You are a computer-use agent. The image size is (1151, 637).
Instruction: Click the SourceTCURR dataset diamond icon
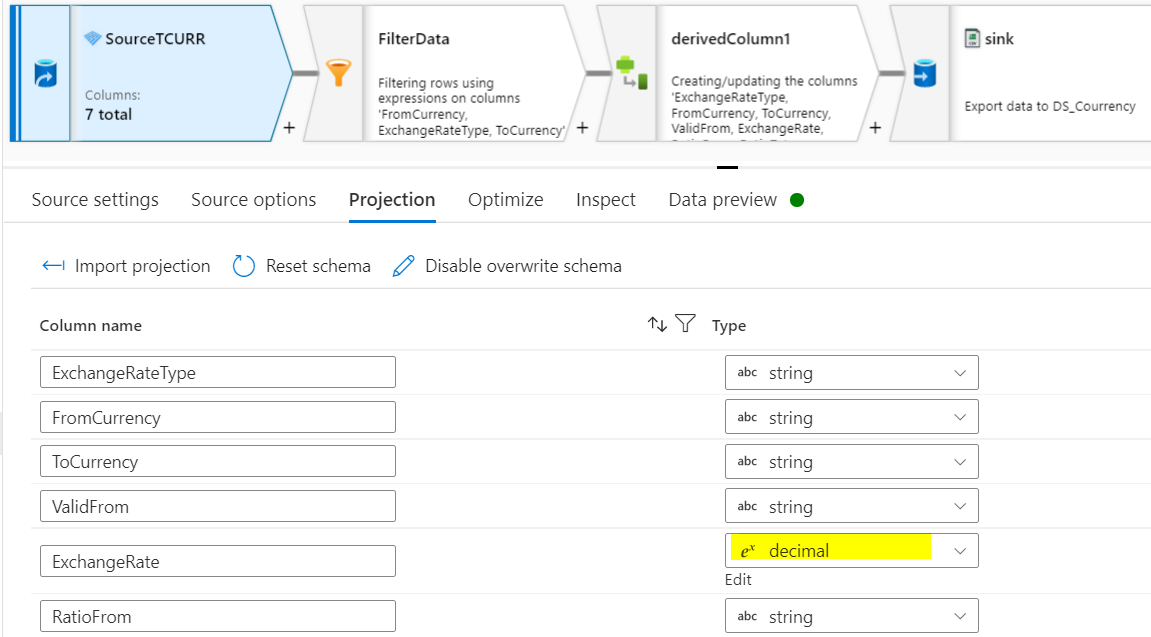(92, 38)
